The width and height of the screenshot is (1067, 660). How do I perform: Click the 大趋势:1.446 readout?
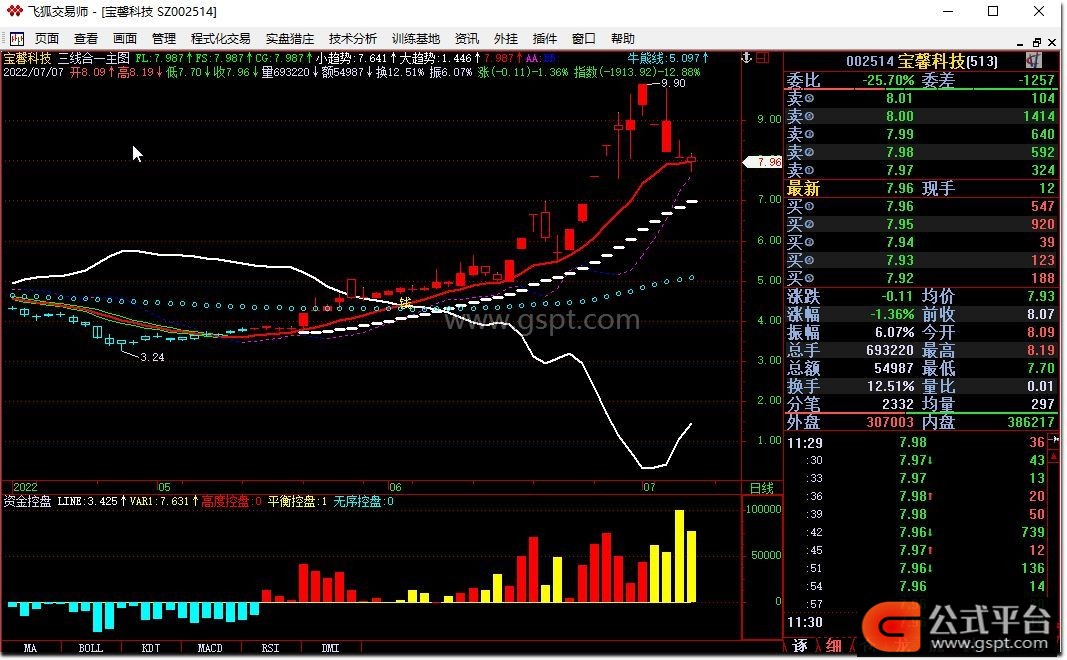(440, 59)
